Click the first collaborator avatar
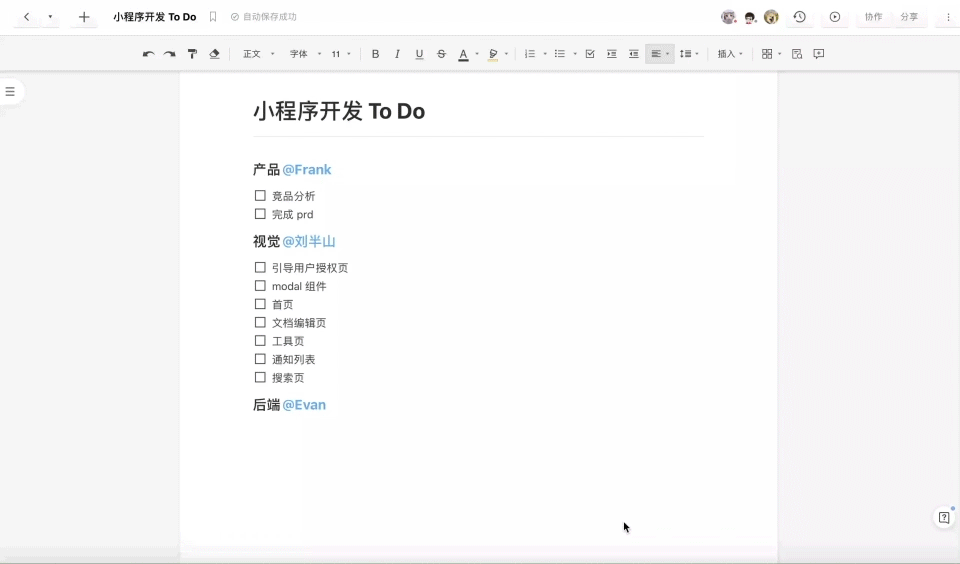This screenshot has width=960, height=564. (x=728, y=17)
